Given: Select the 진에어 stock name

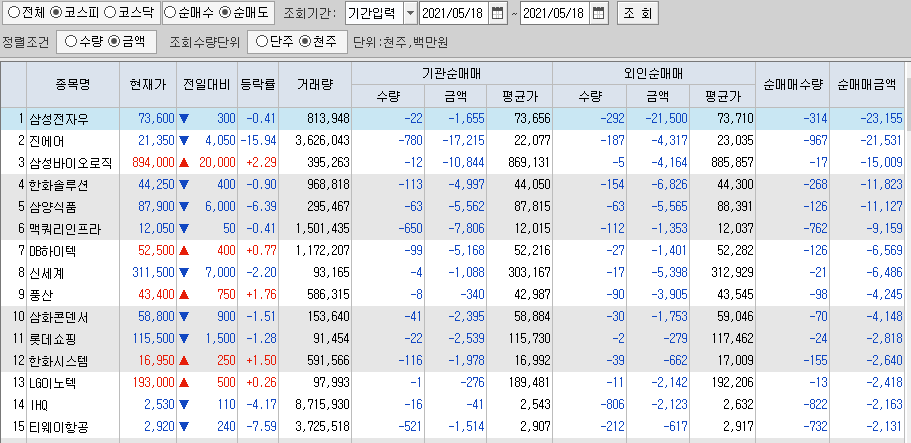Looking at the screenshot, I should click(x=47, y=141).
